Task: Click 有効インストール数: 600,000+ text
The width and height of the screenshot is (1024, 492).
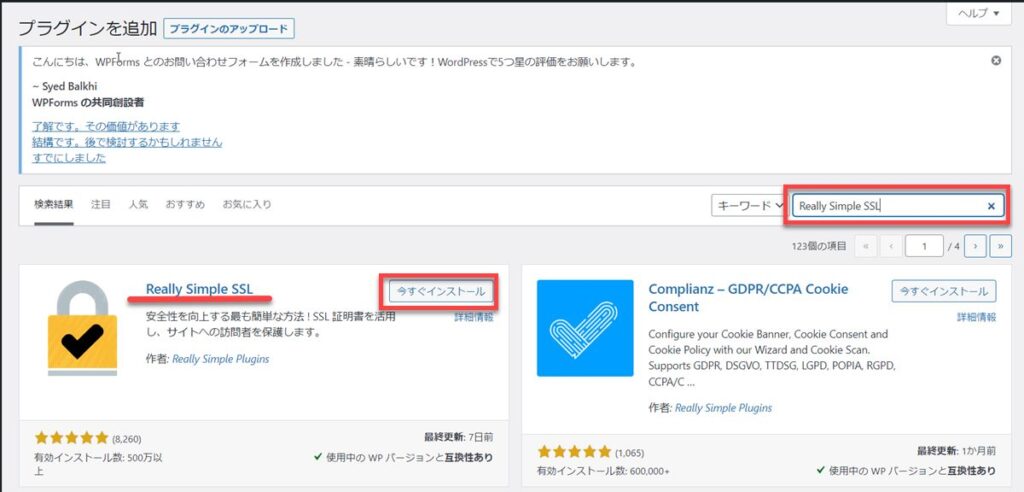Action: (603, 470)
